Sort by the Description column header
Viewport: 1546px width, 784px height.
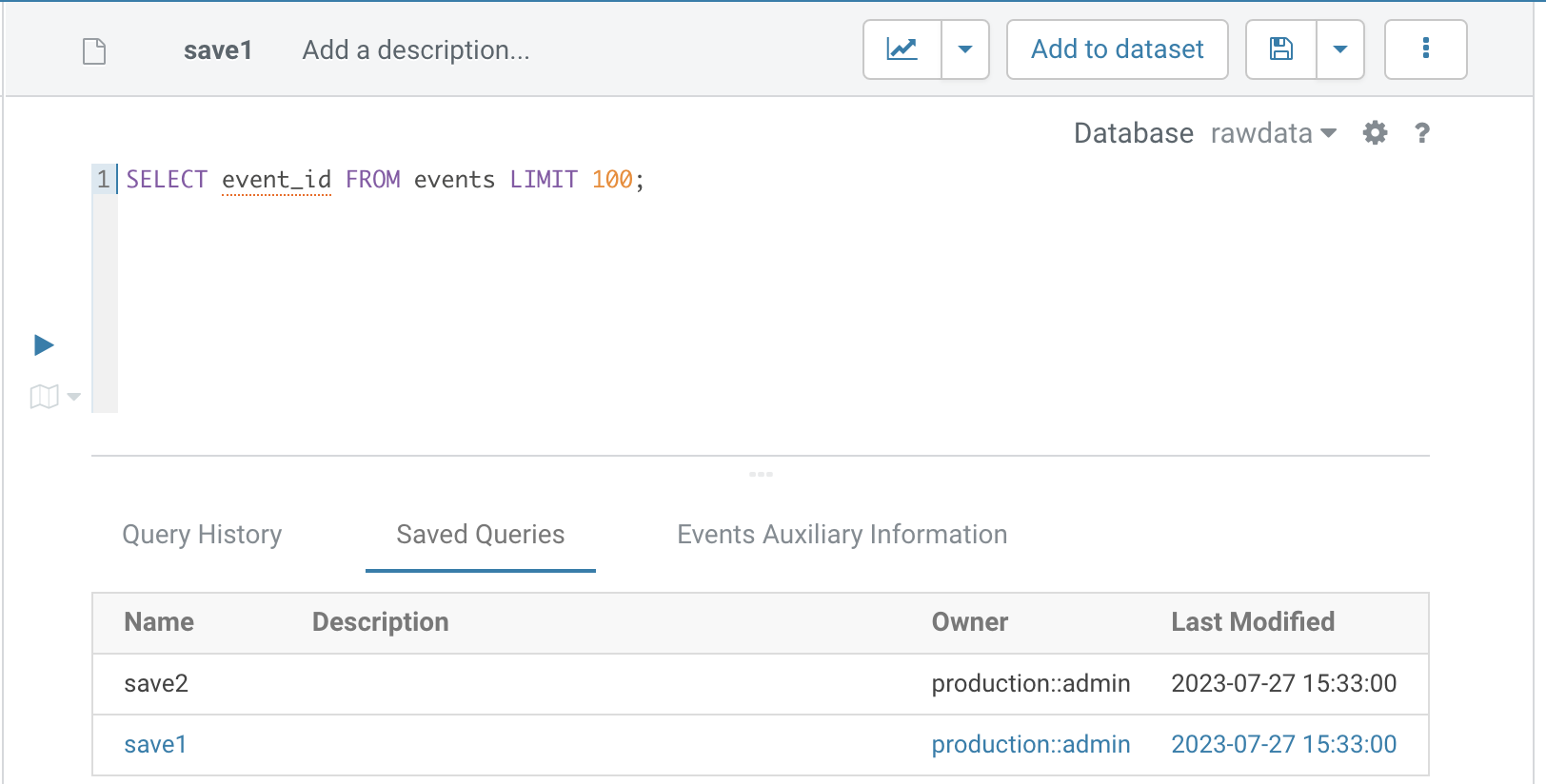381,622
